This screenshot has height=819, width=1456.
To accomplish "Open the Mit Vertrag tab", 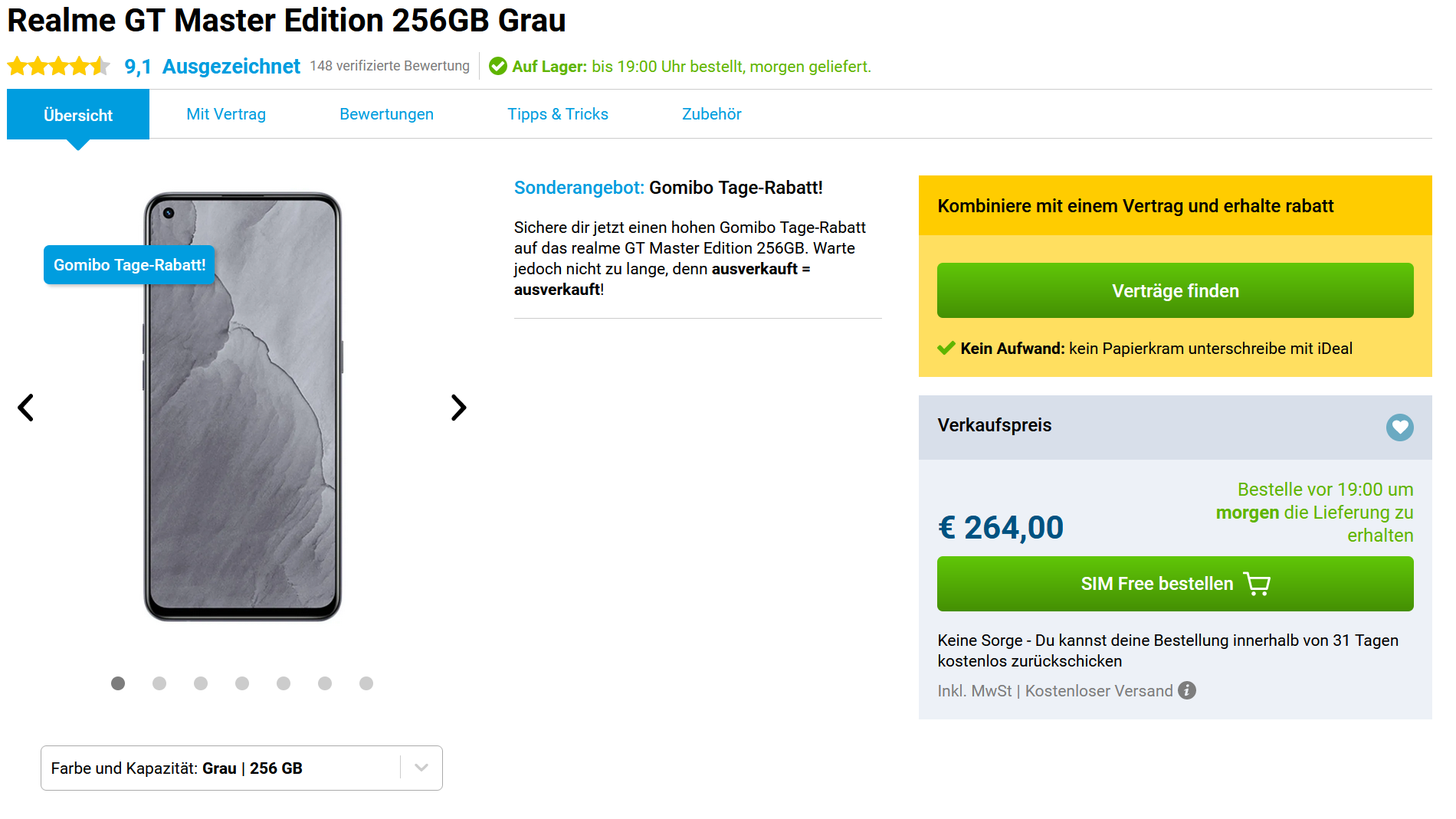I will (226, 114).
